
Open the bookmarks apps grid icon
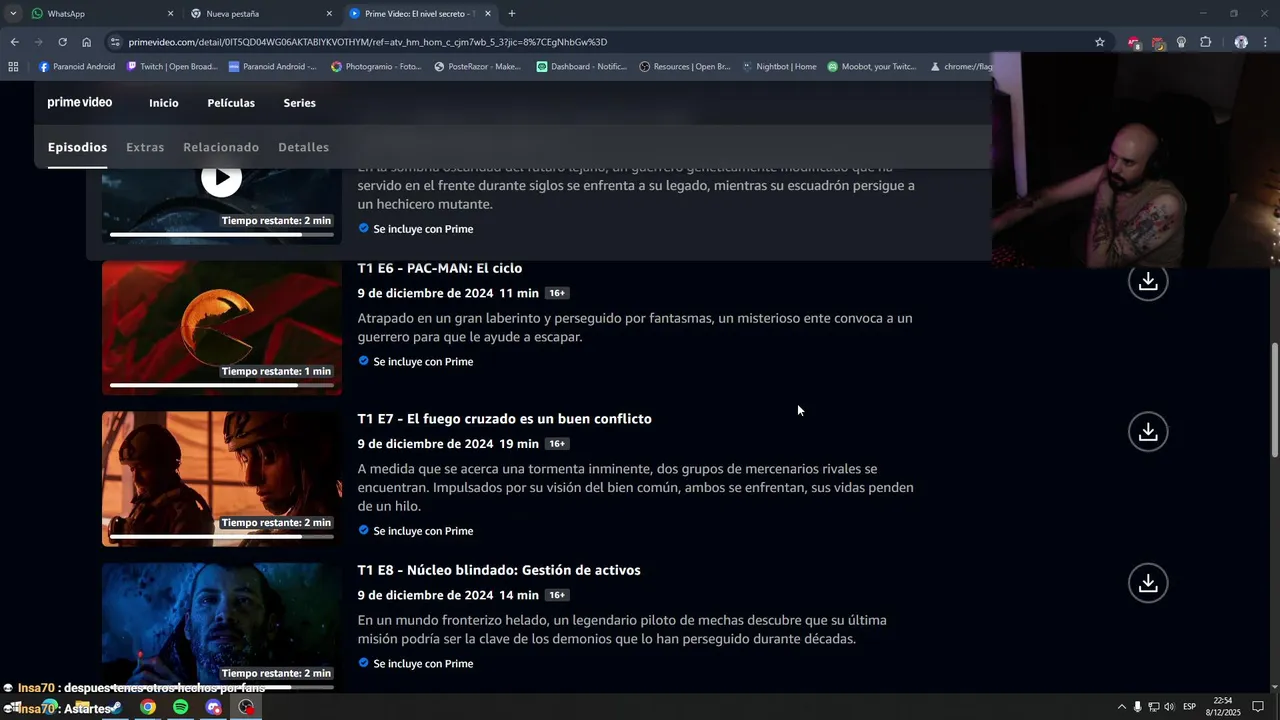(13, 67)
